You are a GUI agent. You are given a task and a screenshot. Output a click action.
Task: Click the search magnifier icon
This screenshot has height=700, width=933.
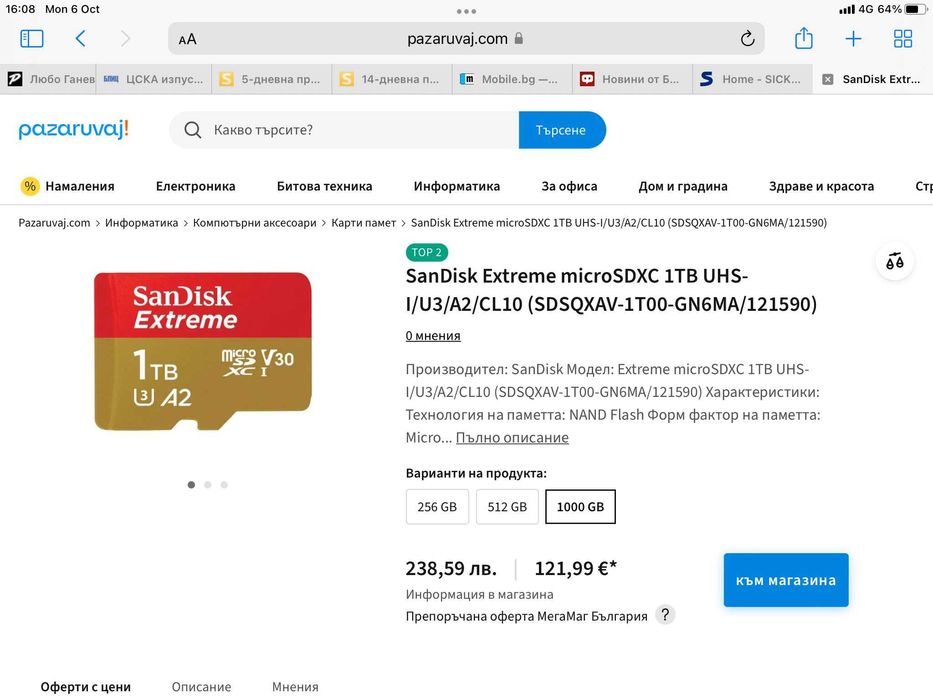pyautogui.click(x=192, y=130)
